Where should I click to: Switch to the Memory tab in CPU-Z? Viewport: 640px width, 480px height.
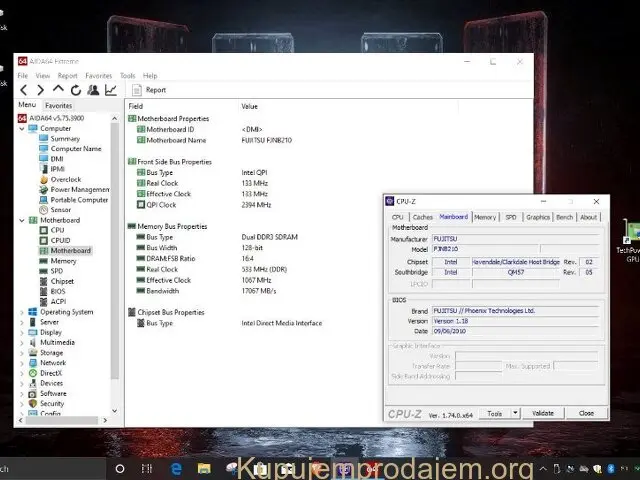pos(485,217)
